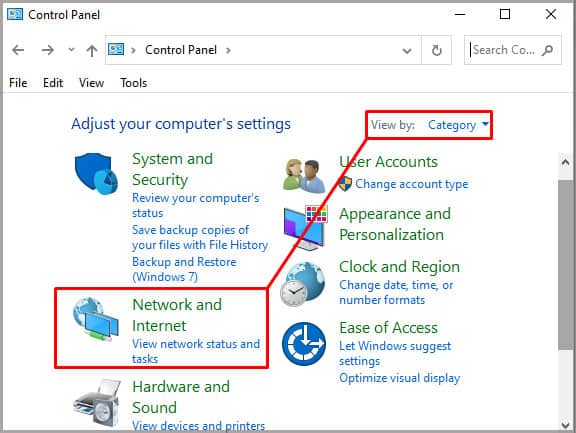Click Control Panel breadcrumb in address bar
576x433 pixels.
click(181, 50)
